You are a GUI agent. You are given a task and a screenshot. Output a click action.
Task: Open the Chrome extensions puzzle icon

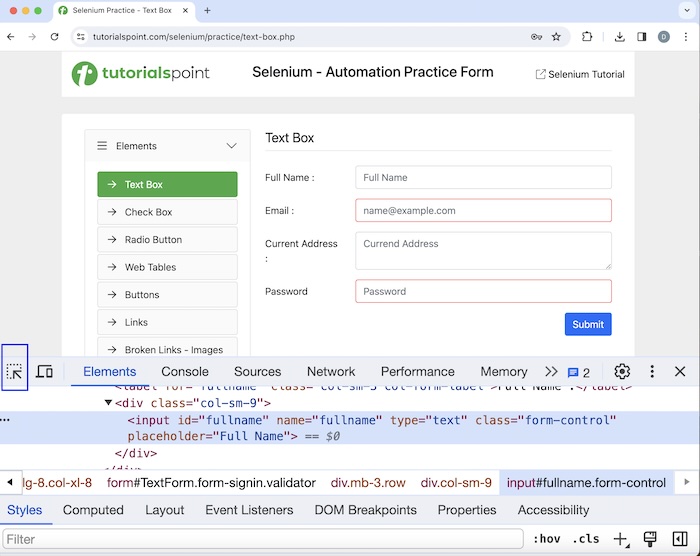click(x=587, y=37)
